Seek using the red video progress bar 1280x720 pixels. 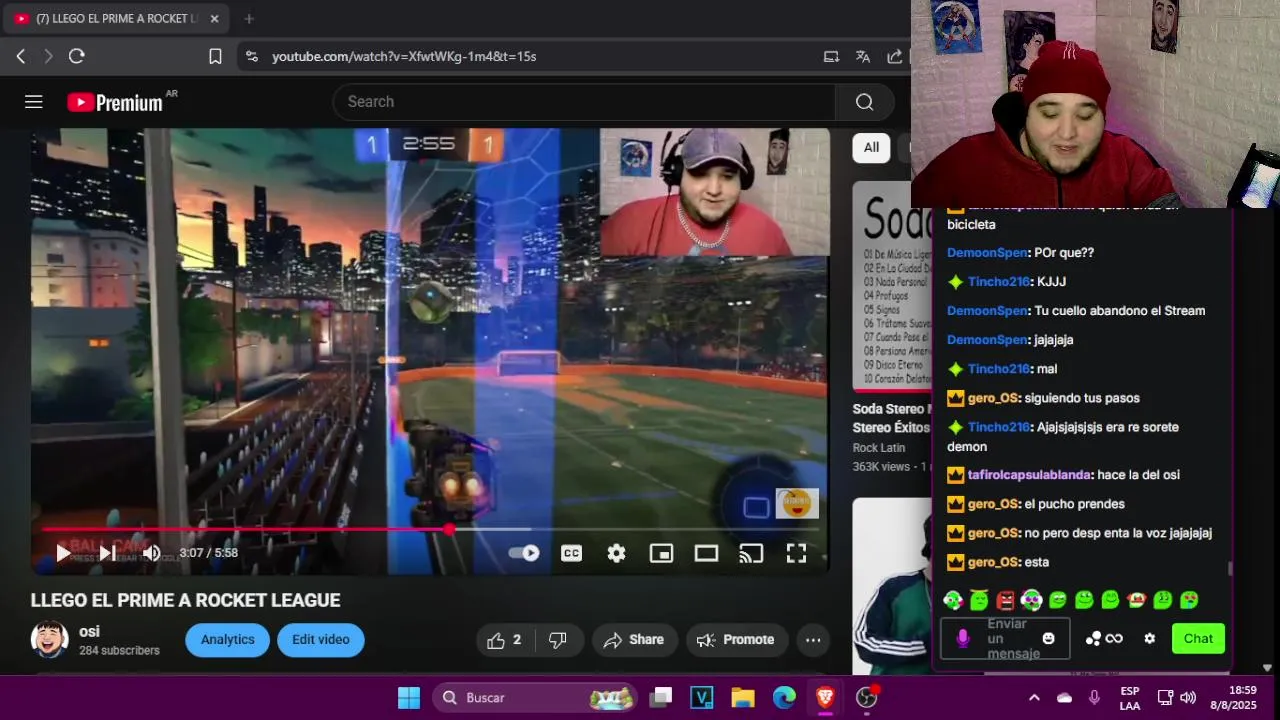[430, 530]
